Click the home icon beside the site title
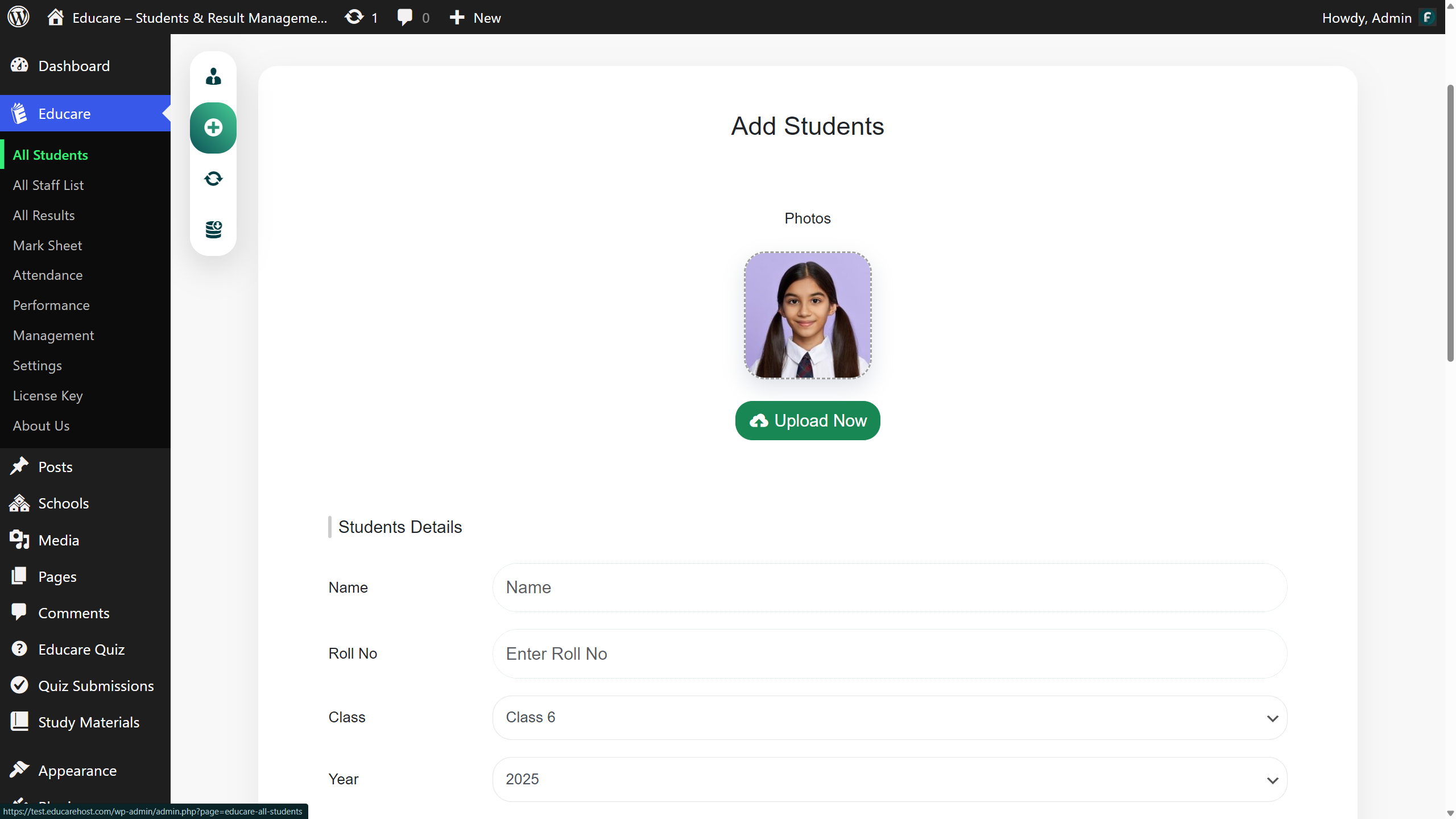 (55, 17)
